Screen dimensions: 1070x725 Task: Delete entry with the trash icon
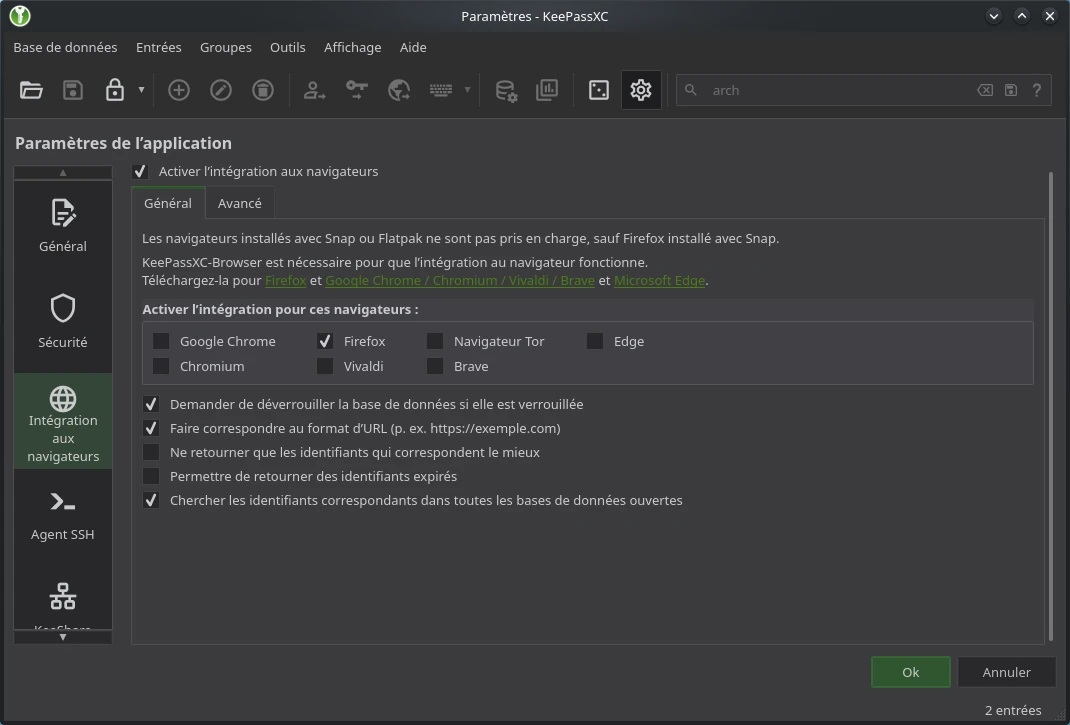(263, 90)
